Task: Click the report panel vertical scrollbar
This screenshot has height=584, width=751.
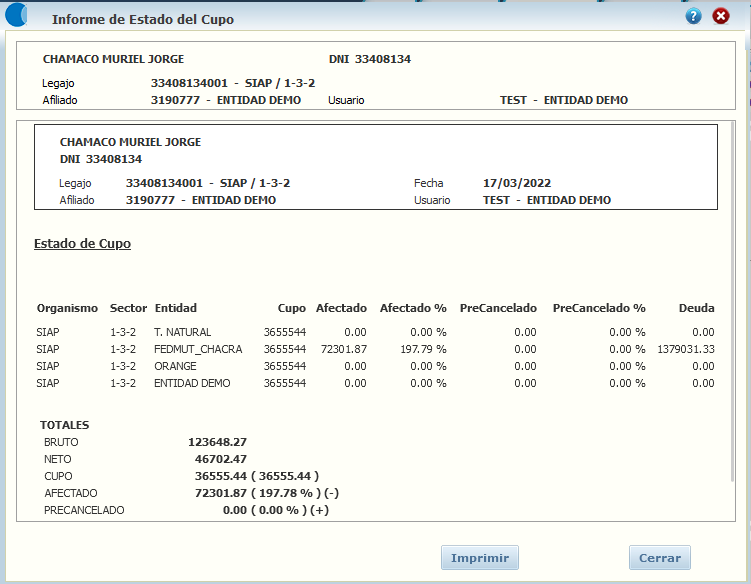Action: pos(732,302)
